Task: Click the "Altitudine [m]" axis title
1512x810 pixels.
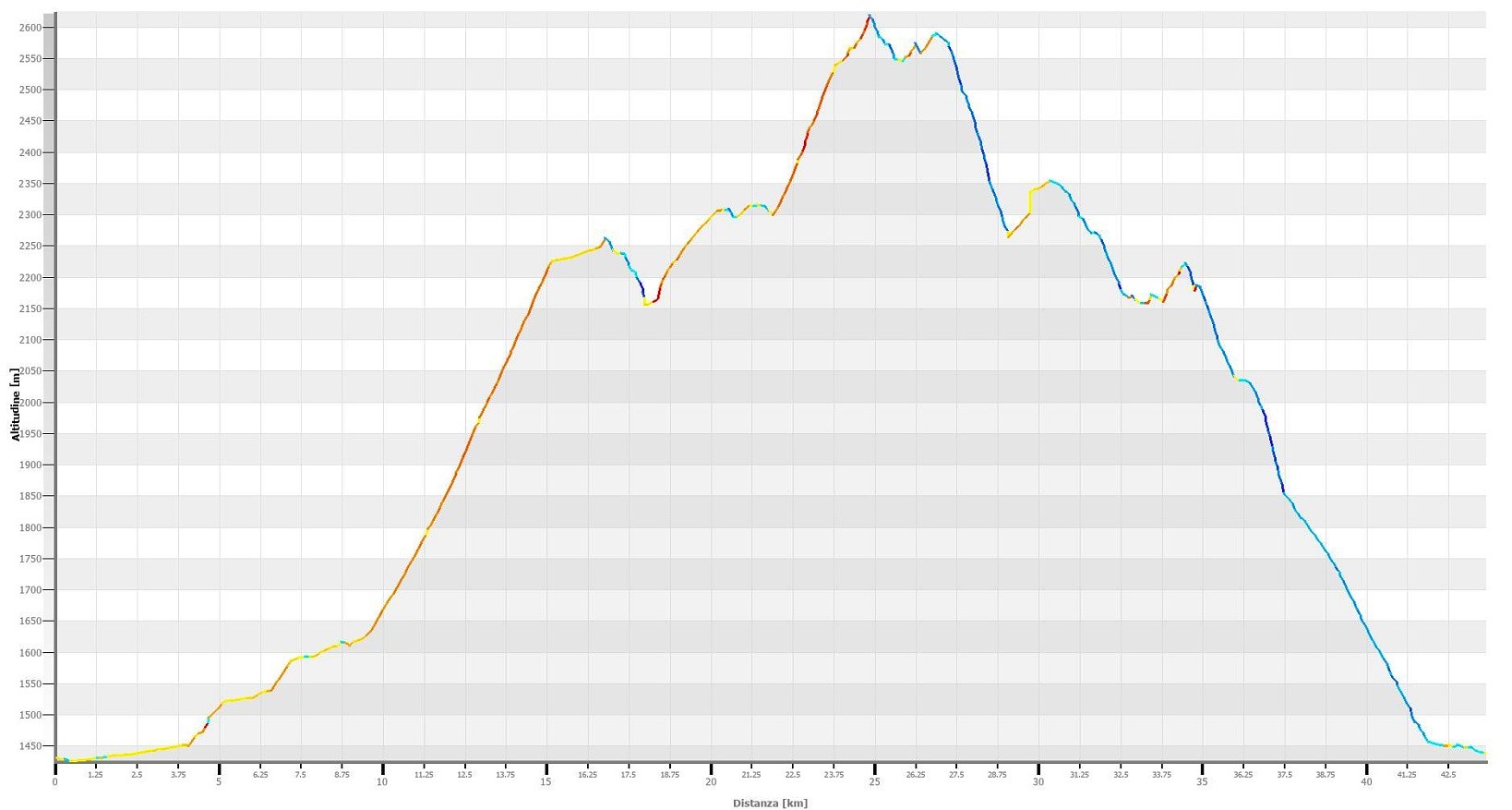Action: (16, 404)
